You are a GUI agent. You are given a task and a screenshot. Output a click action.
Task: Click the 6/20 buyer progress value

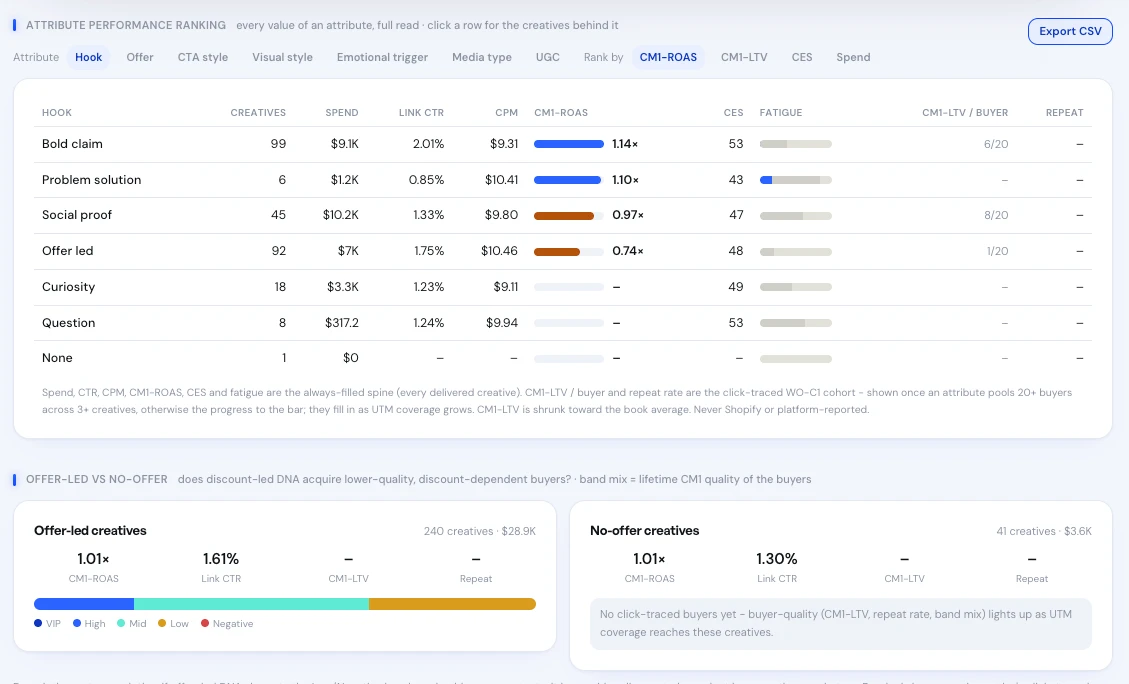click(996, 144)
